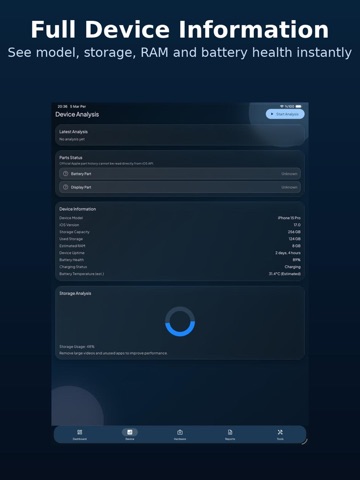Click the '256 GB' storage capacity value
The height and width of the screenshot is (480, 360).
[294, 232]
